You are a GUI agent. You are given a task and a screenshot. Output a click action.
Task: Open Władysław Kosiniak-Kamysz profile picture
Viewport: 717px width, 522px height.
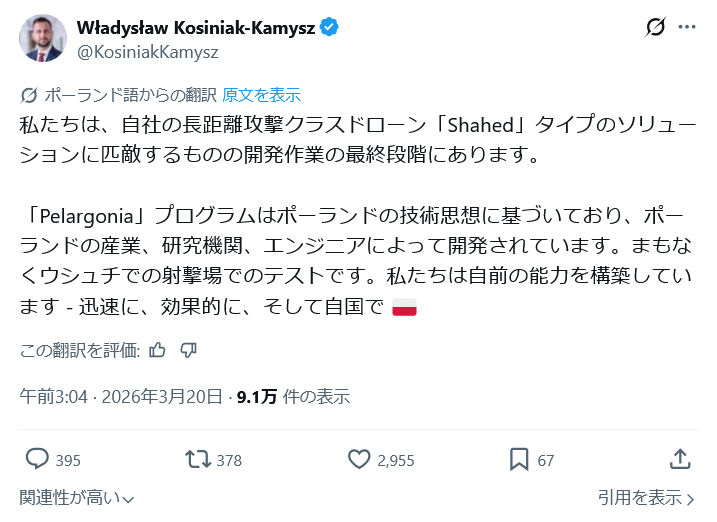pos(43,38)
